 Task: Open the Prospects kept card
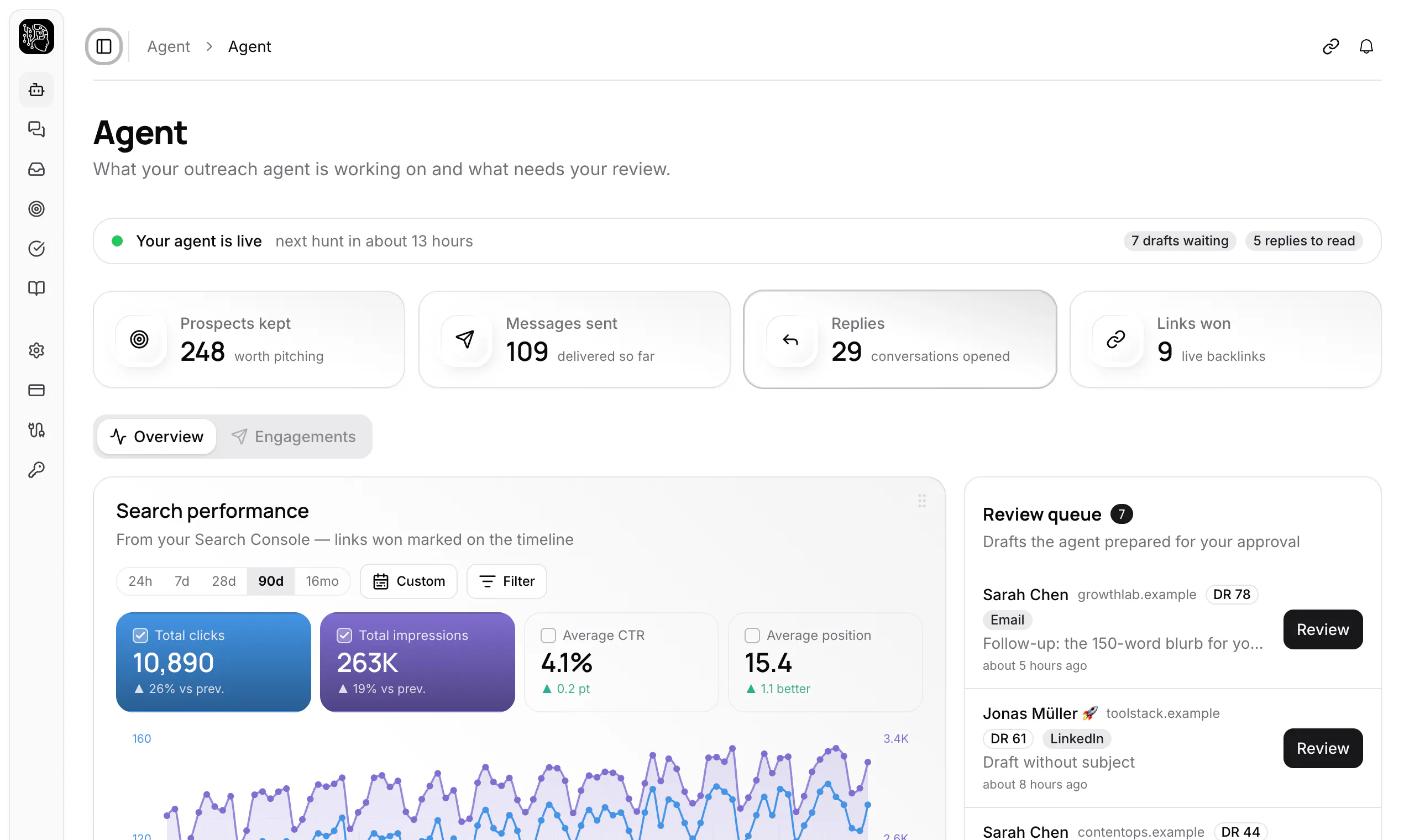pos(249,339)
